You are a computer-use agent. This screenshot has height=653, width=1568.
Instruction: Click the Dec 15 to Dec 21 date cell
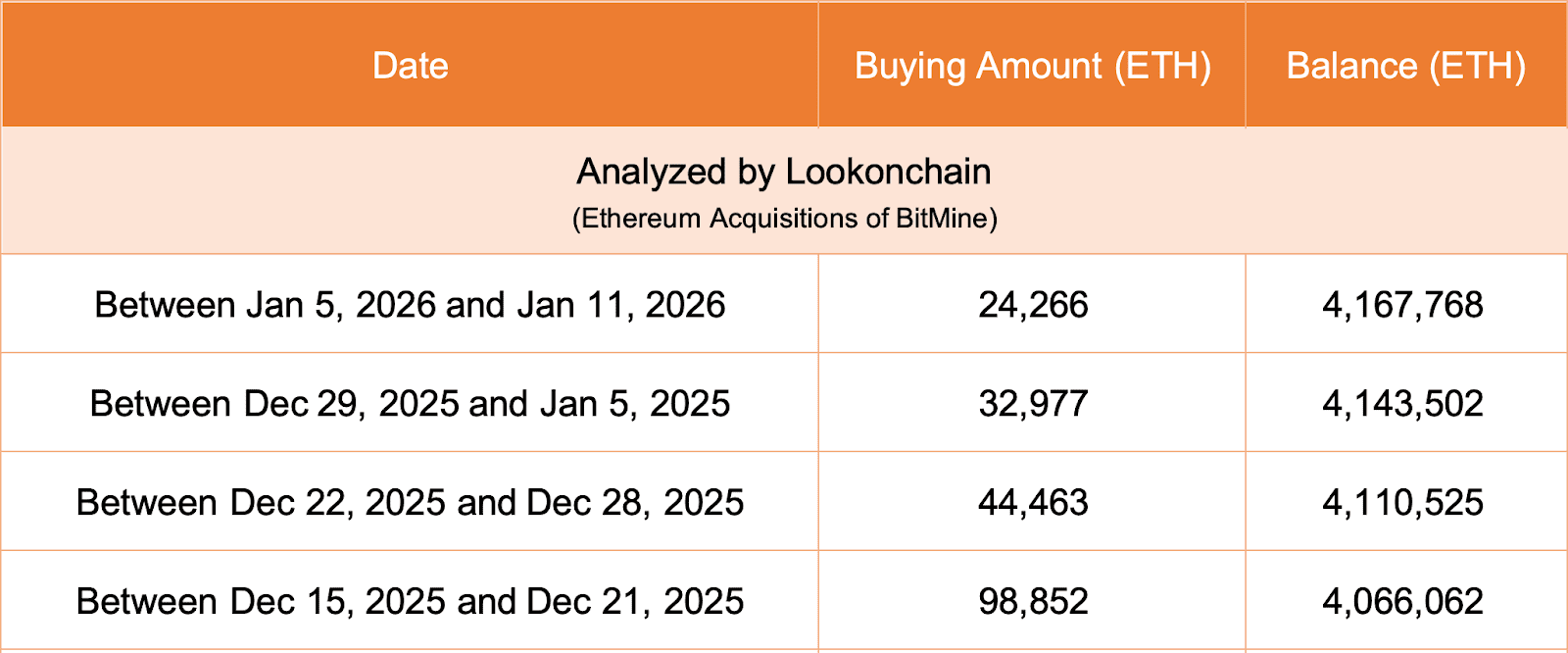click(x=410, y=601)
